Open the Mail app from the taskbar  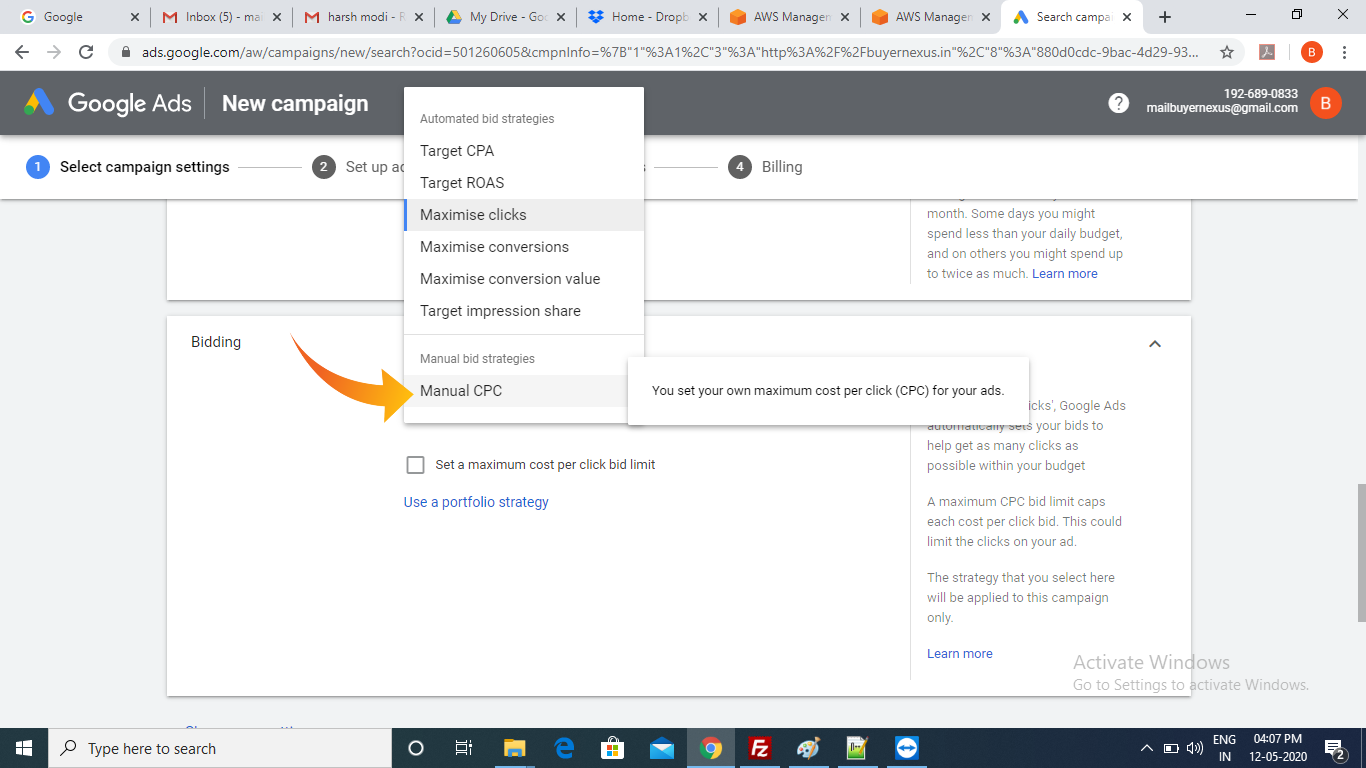pyautogui.click(x=661, y=748)
